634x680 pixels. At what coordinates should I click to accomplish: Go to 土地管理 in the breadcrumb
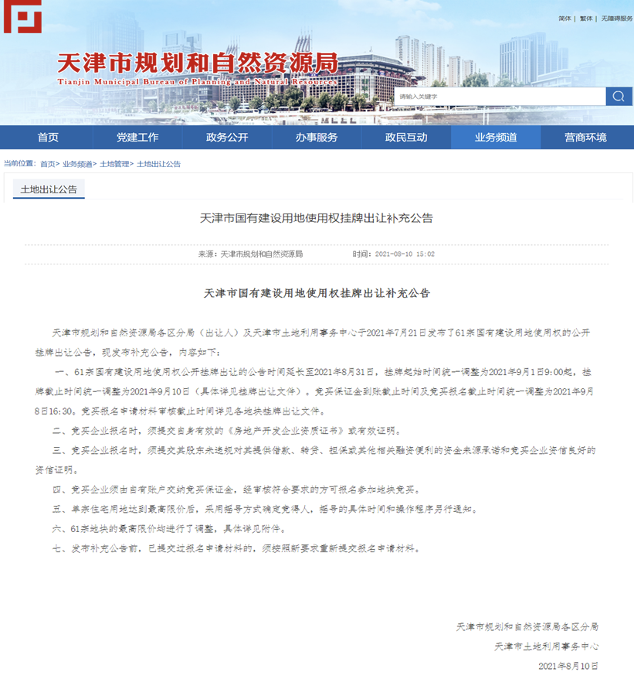pyautogui.click(x=114, y=164)
